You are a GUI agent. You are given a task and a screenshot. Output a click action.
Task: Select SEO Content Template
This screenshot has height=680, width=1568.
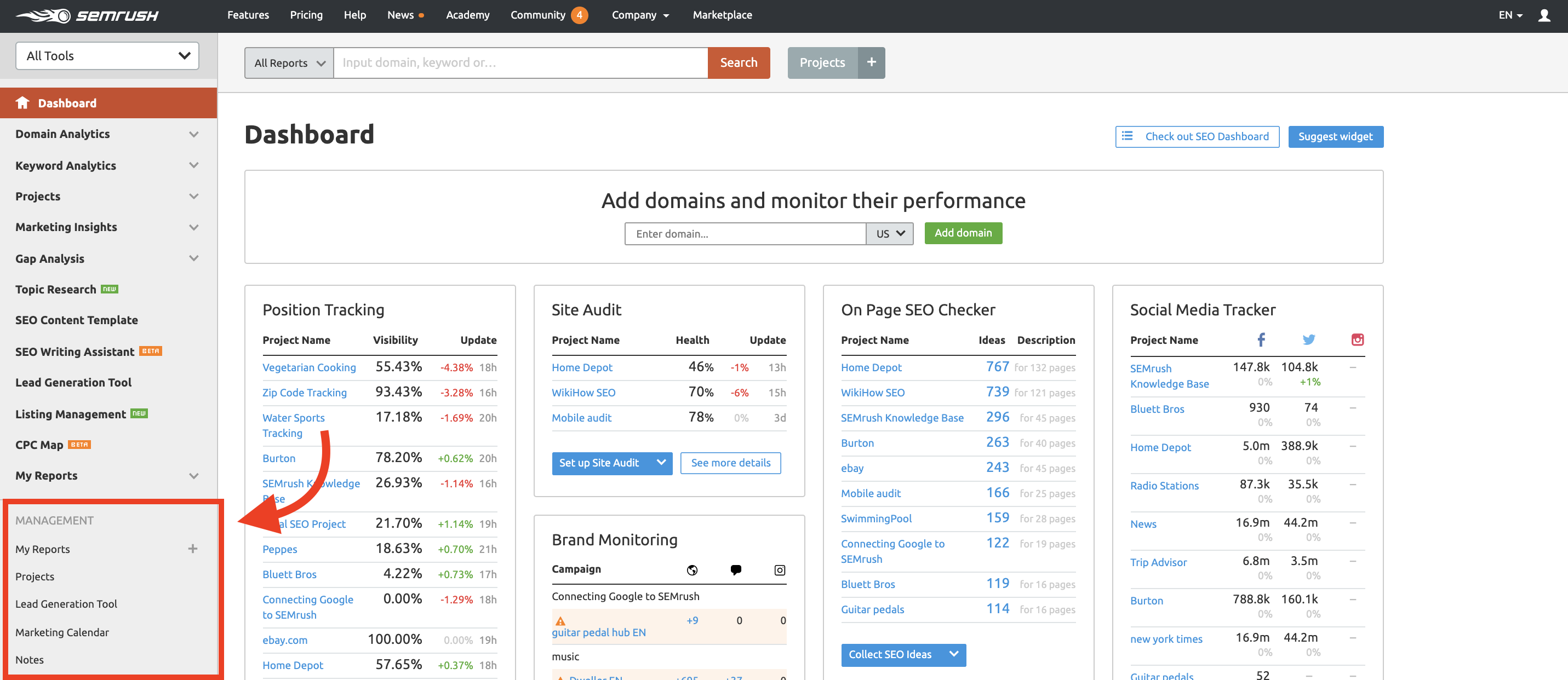click(76, 320)
